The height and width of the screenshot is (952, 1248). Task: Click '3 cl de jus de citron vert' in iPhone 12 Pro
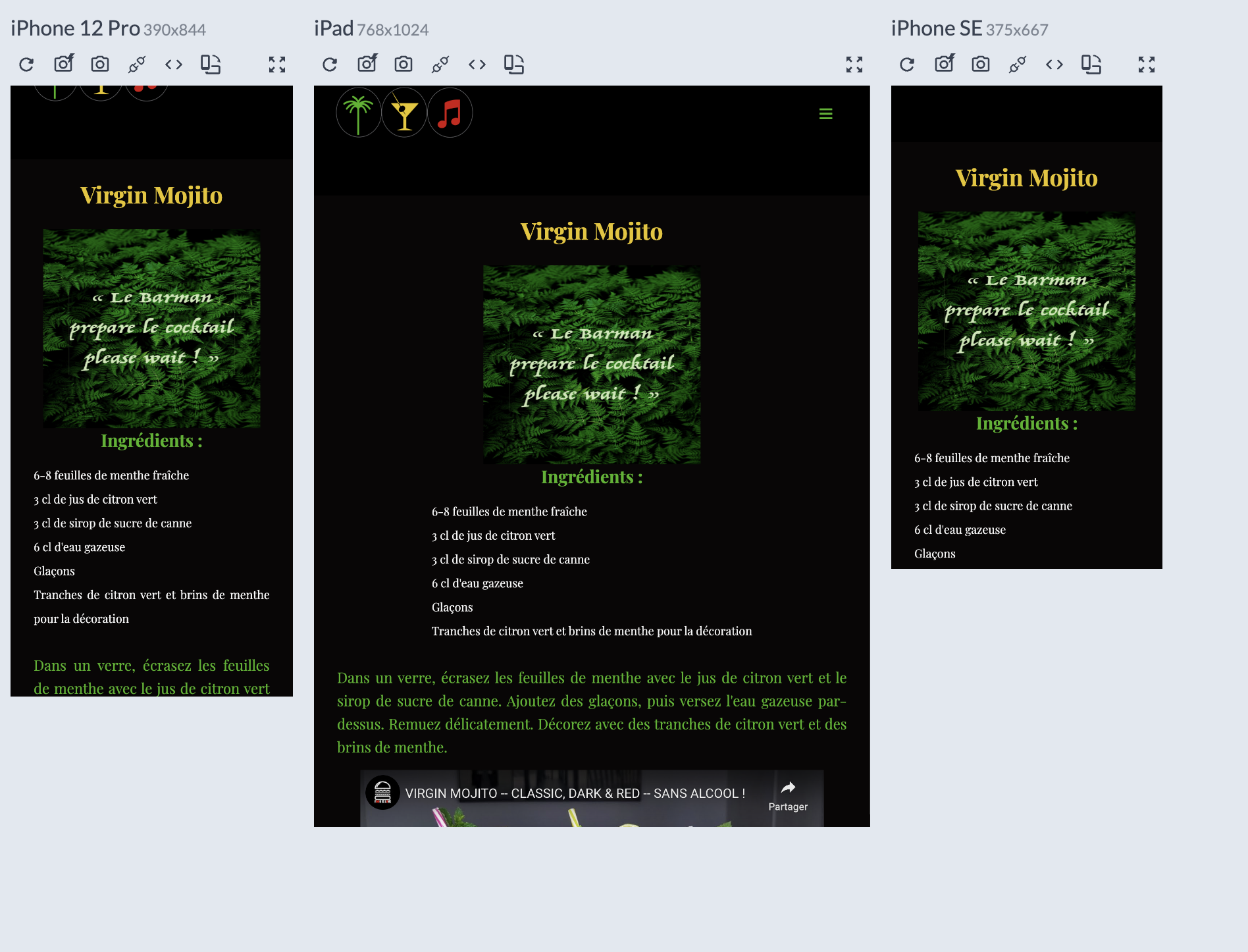tap(95, 500)
